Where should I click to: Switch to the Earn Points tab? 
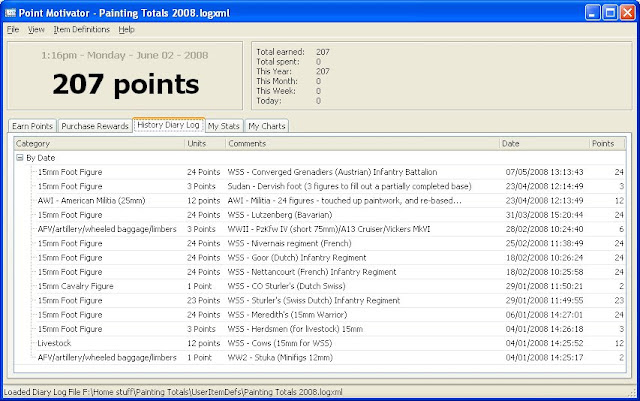pyautogui.click(x=32, y=126)
